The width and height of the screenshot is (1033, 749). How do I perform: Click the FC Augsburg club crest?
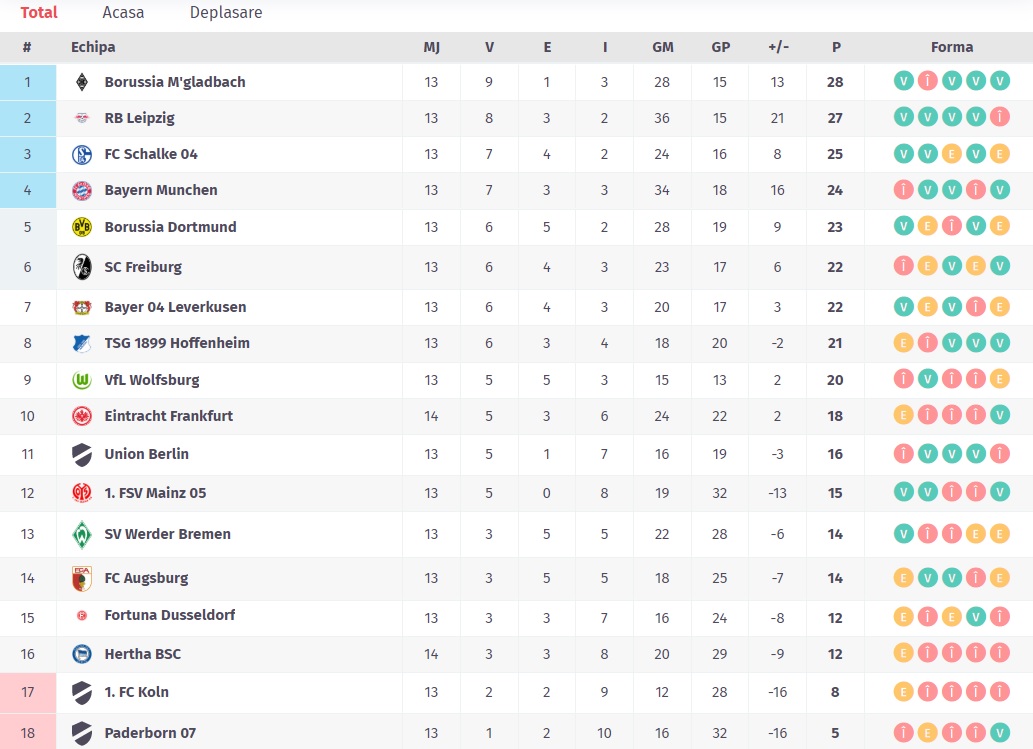(x=82, y=578)
